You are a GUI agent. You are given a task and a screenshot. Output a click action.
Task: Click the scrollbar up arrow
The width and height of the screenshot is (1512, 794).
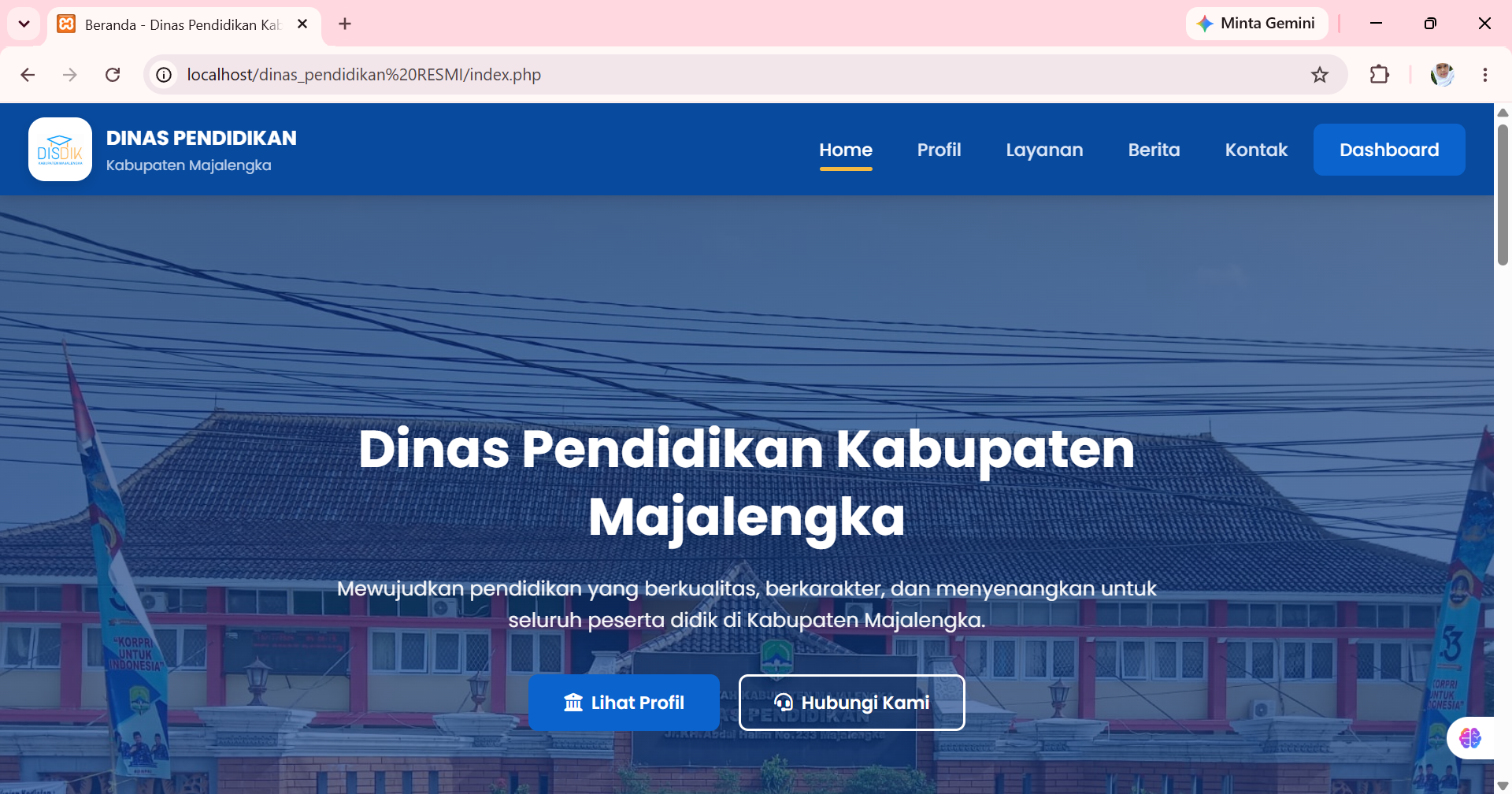point(1503,112)
